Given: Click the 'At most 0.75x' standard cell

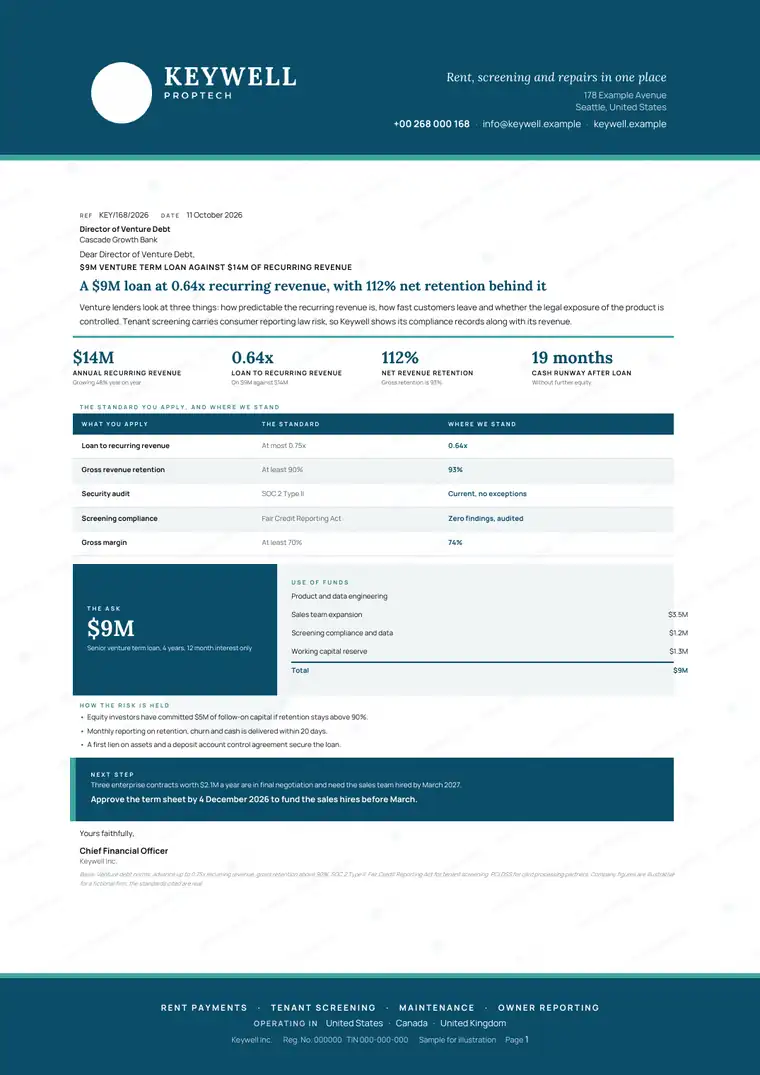Looking at the screenshot, I should 284,446.
